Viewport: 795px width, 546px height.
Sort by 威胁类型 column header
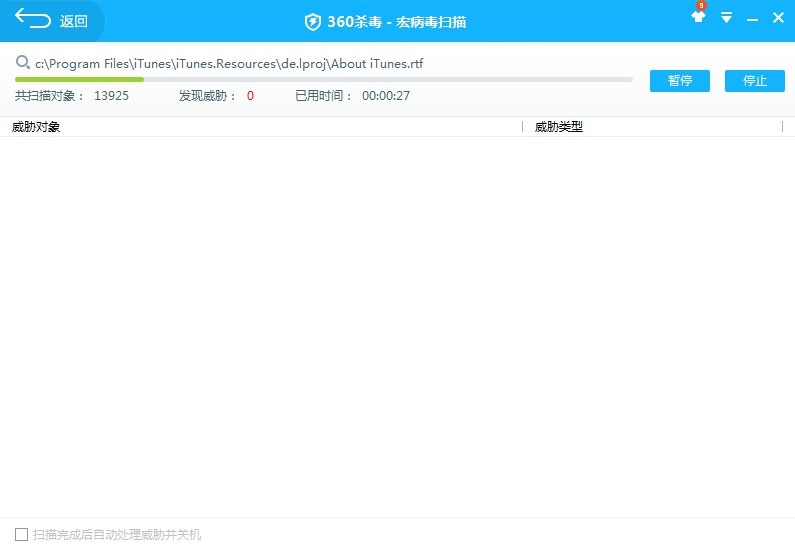click(559, 127)
